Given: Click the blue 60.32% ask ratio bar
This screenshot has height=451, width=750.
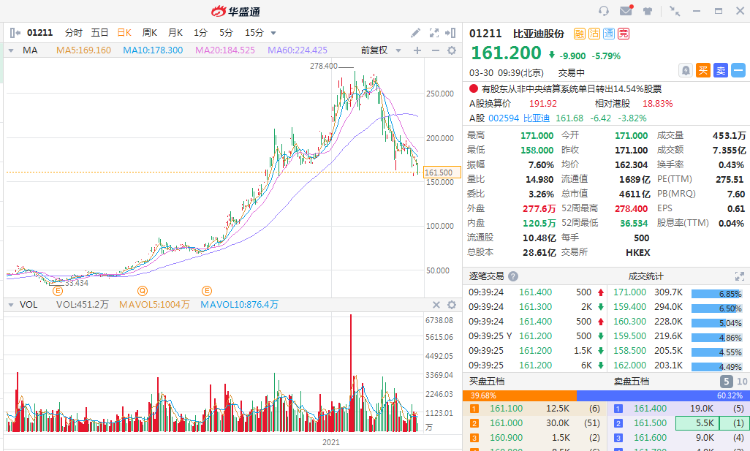Looking at the screenshot, I should click(663, 396).
